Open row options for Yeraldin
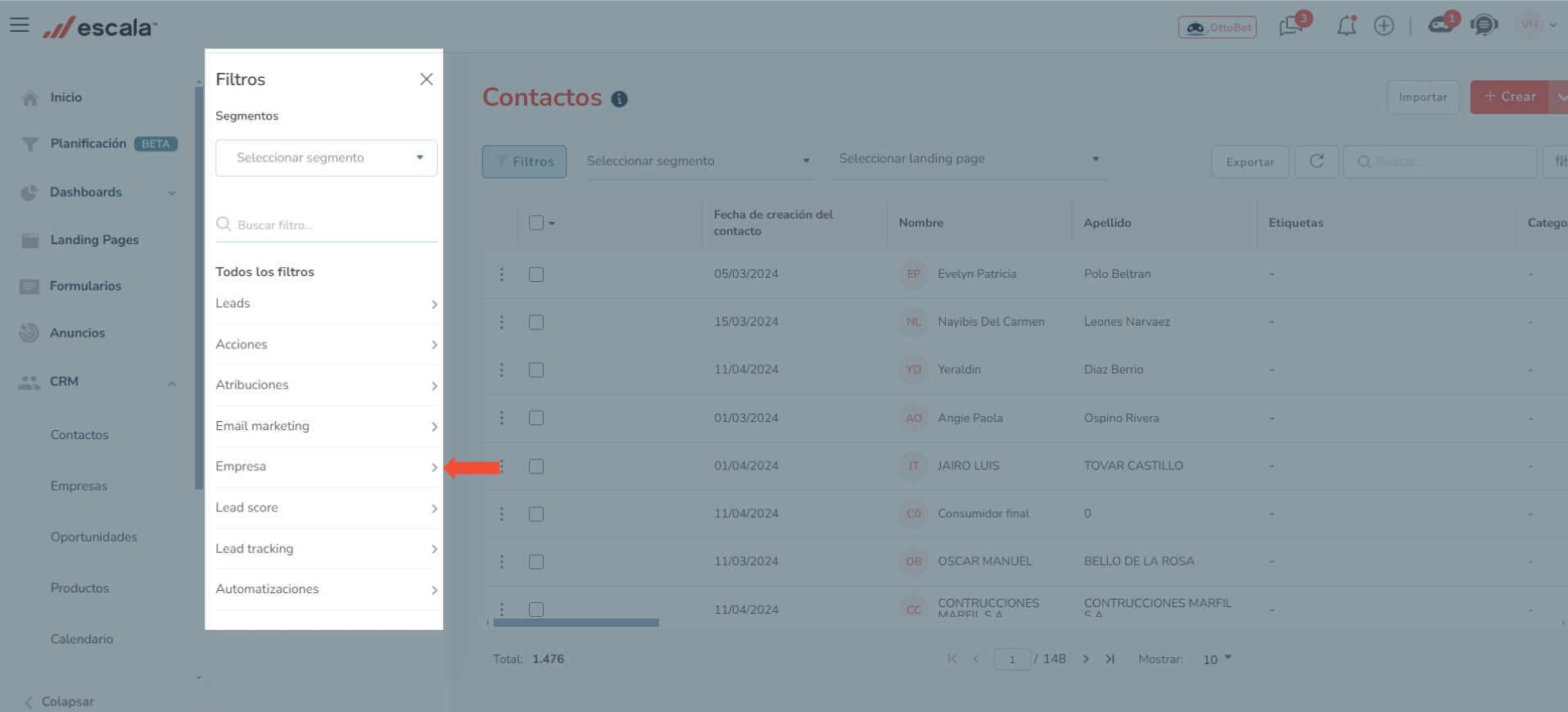 (x=502, y=370)
